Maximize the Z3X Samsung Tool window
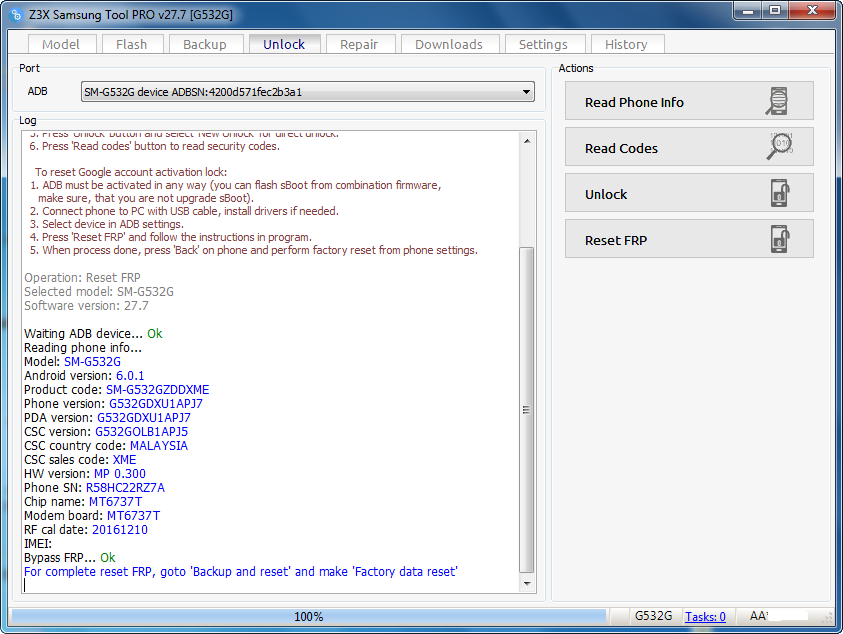Screen dimensions: 843x634 pos(775,10)
